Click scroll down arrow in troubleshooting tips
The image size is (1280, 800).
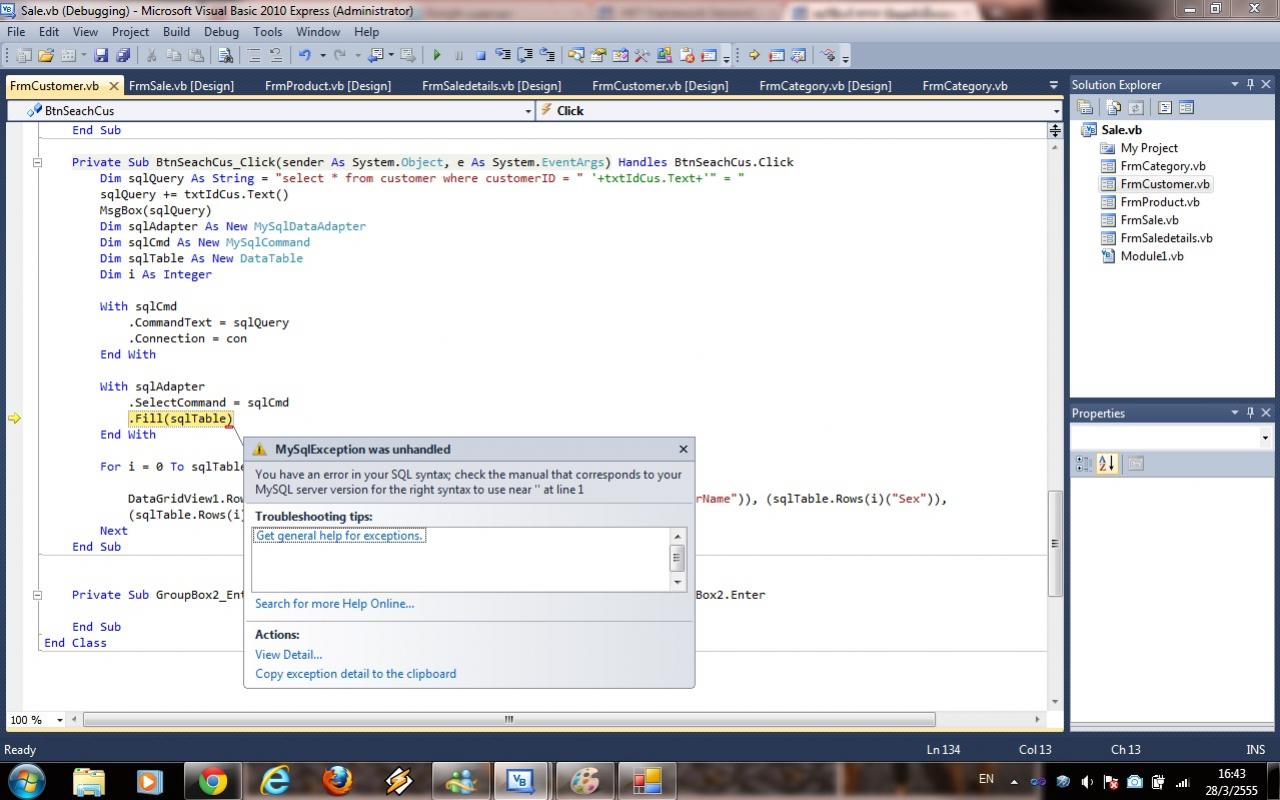[677, 582]
